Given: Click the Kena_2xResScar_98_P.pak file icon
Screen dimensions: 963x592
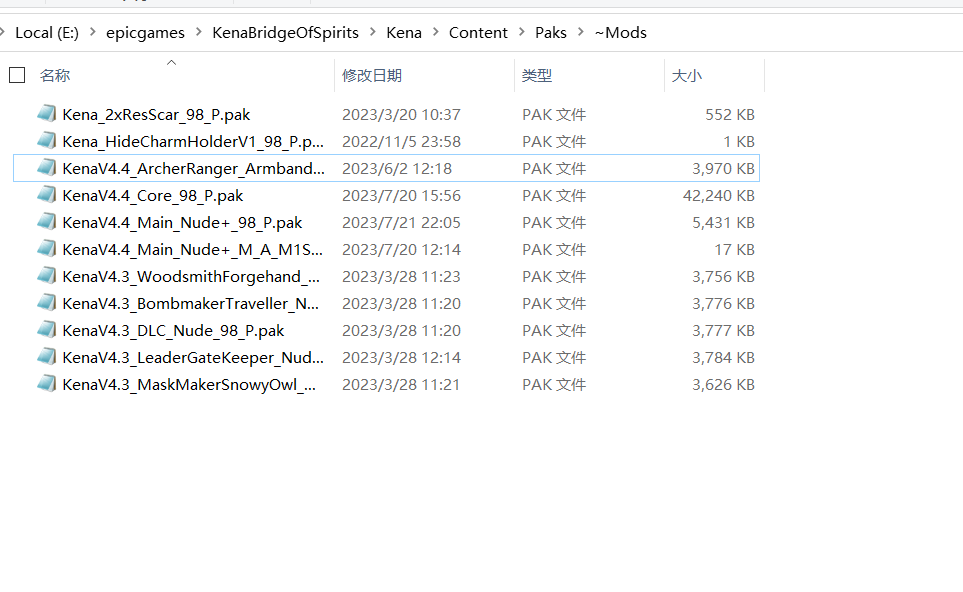Looking at the screenshot, I should (47, 114).
